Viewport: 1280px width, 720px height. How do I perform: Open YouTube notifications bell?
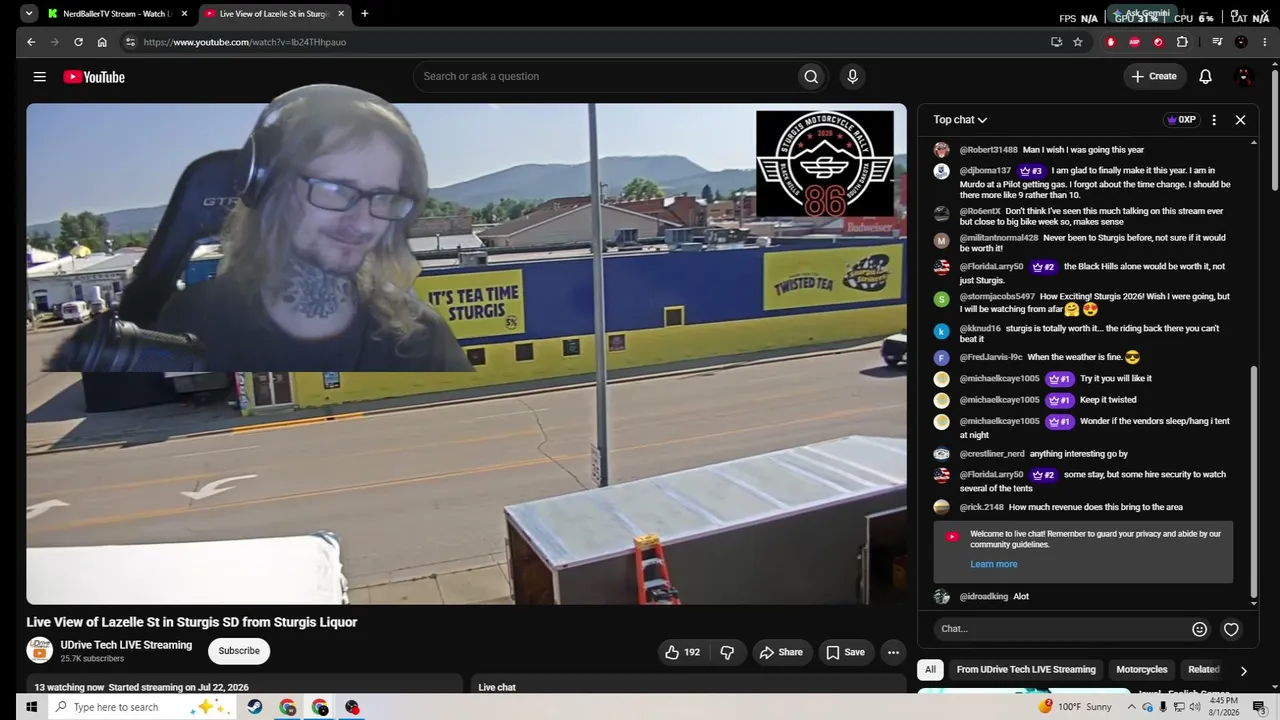coord(1205,77)
